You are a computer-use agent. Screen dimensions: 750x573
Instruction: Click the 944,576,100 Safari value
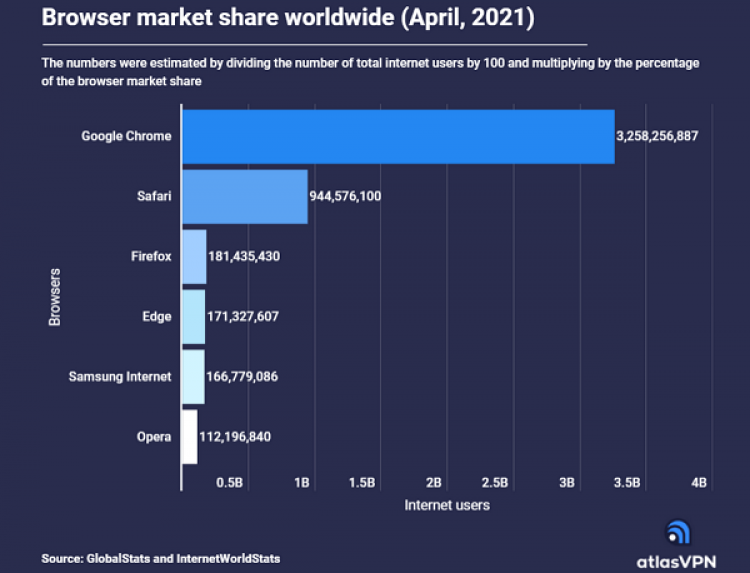point(345,196)
